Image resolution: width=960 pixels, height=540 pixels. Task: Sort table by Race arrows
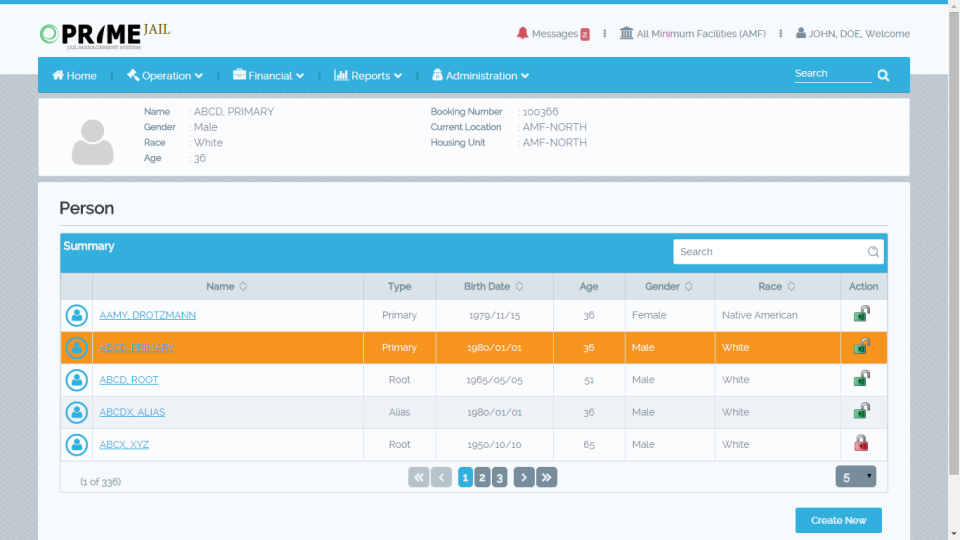click(791, 287)
